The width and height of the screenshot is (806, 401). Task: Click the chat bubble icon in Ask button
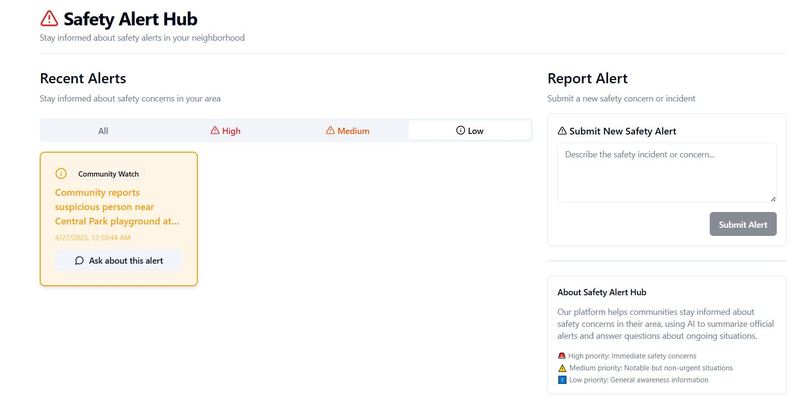[79, 261]
